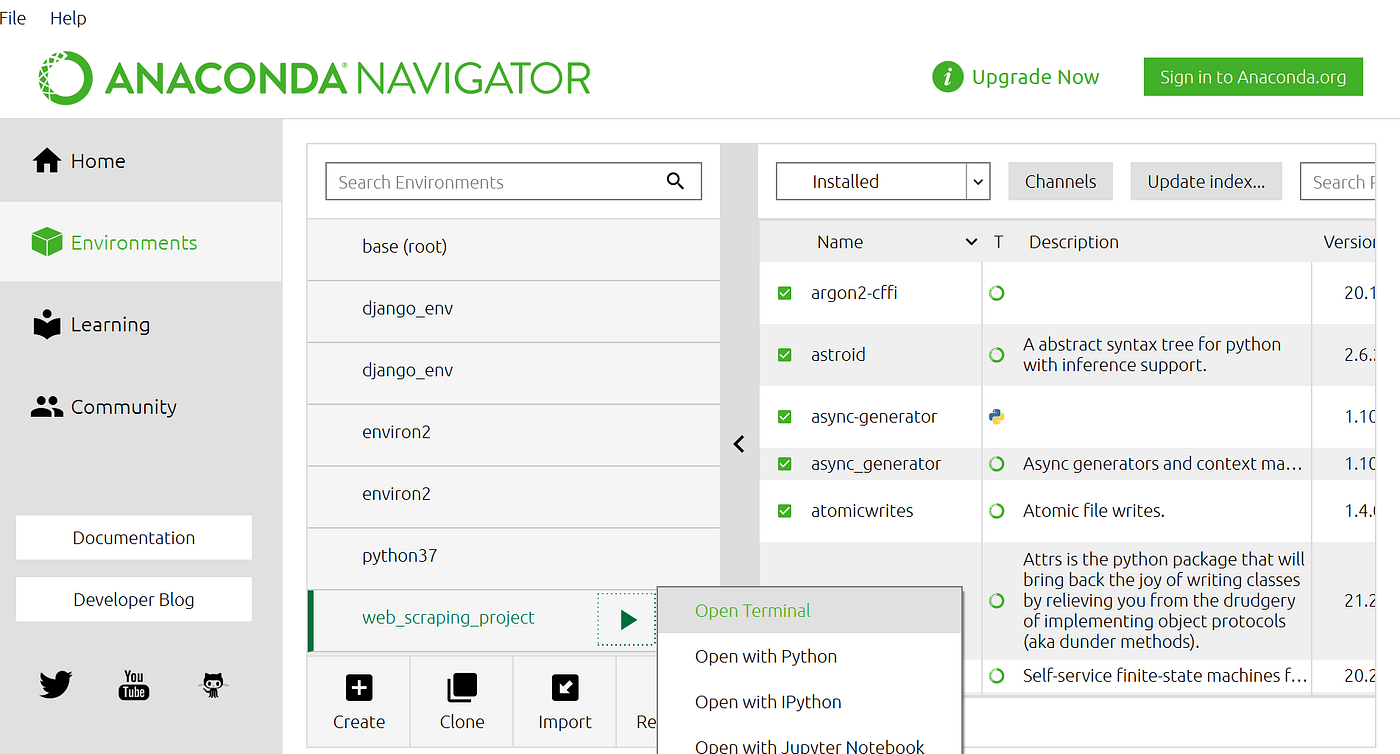1400x754 pixels.
Task: Open the File menu
Action: (x=13, y=17)
